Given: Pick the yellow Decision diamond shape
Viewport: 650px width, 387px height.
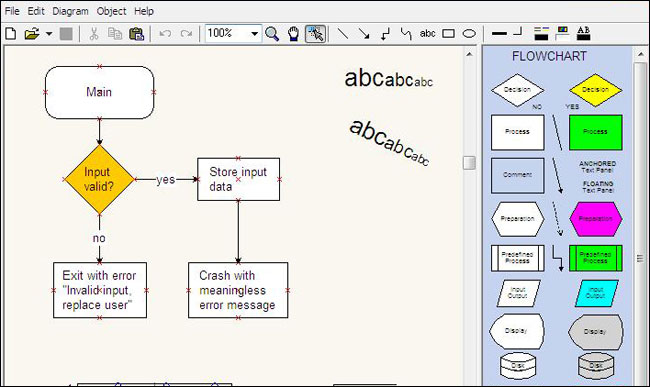Looking at the screenshot, I should 595,90.
